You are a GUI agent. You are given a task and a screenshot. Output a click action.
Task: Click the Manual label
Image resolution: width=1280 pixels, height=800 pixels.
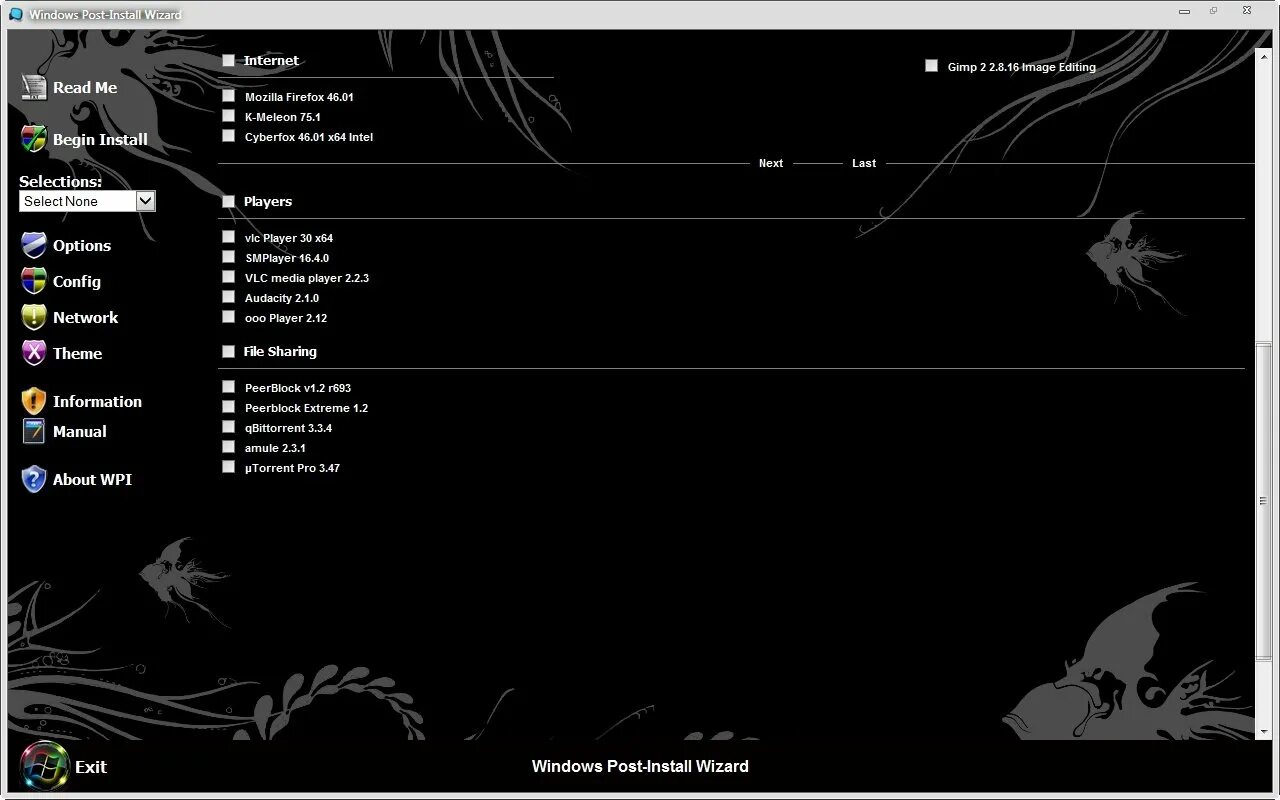80,432
